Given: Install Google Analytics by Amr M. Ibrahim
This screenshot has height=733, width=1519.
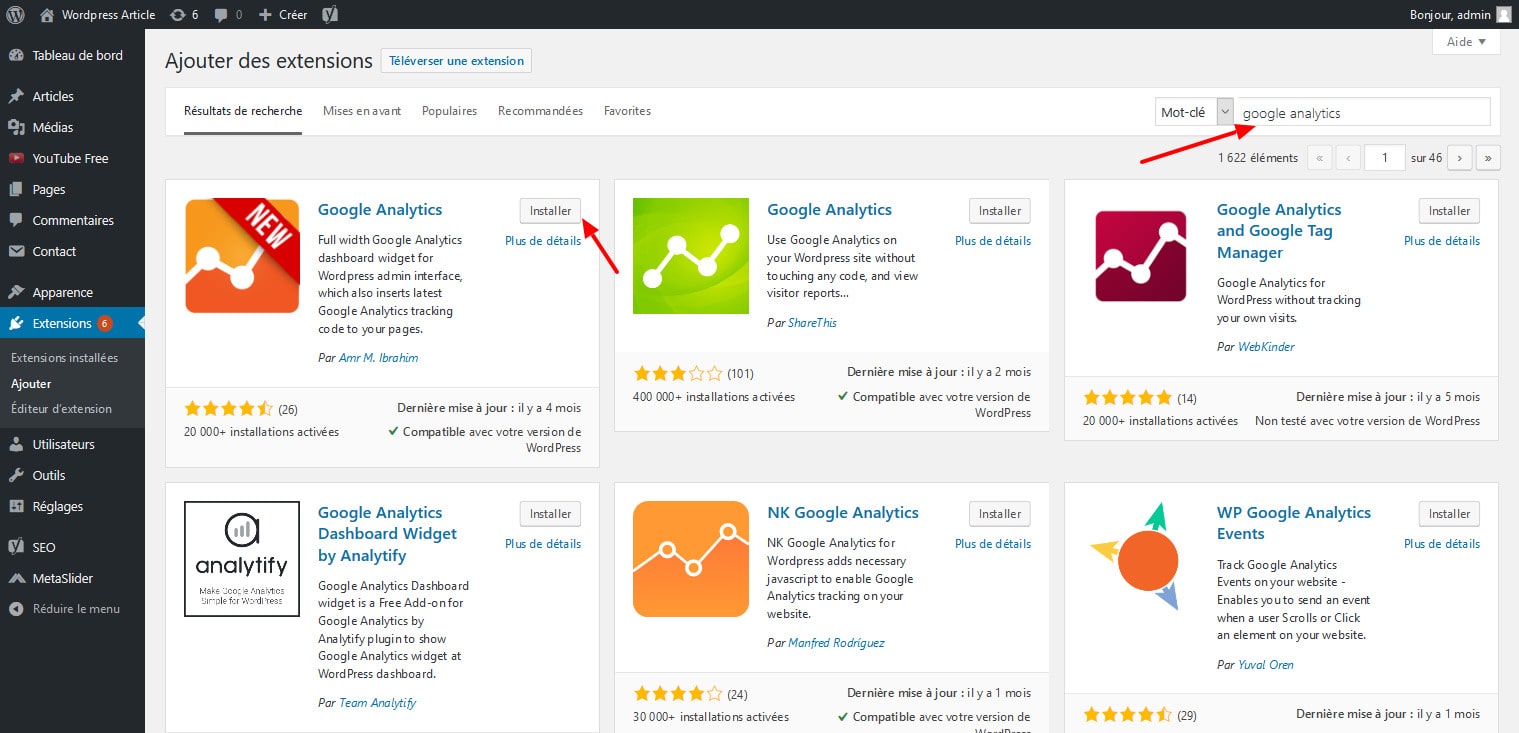Looking at the screenshot, I should click(x=550, y=211).
